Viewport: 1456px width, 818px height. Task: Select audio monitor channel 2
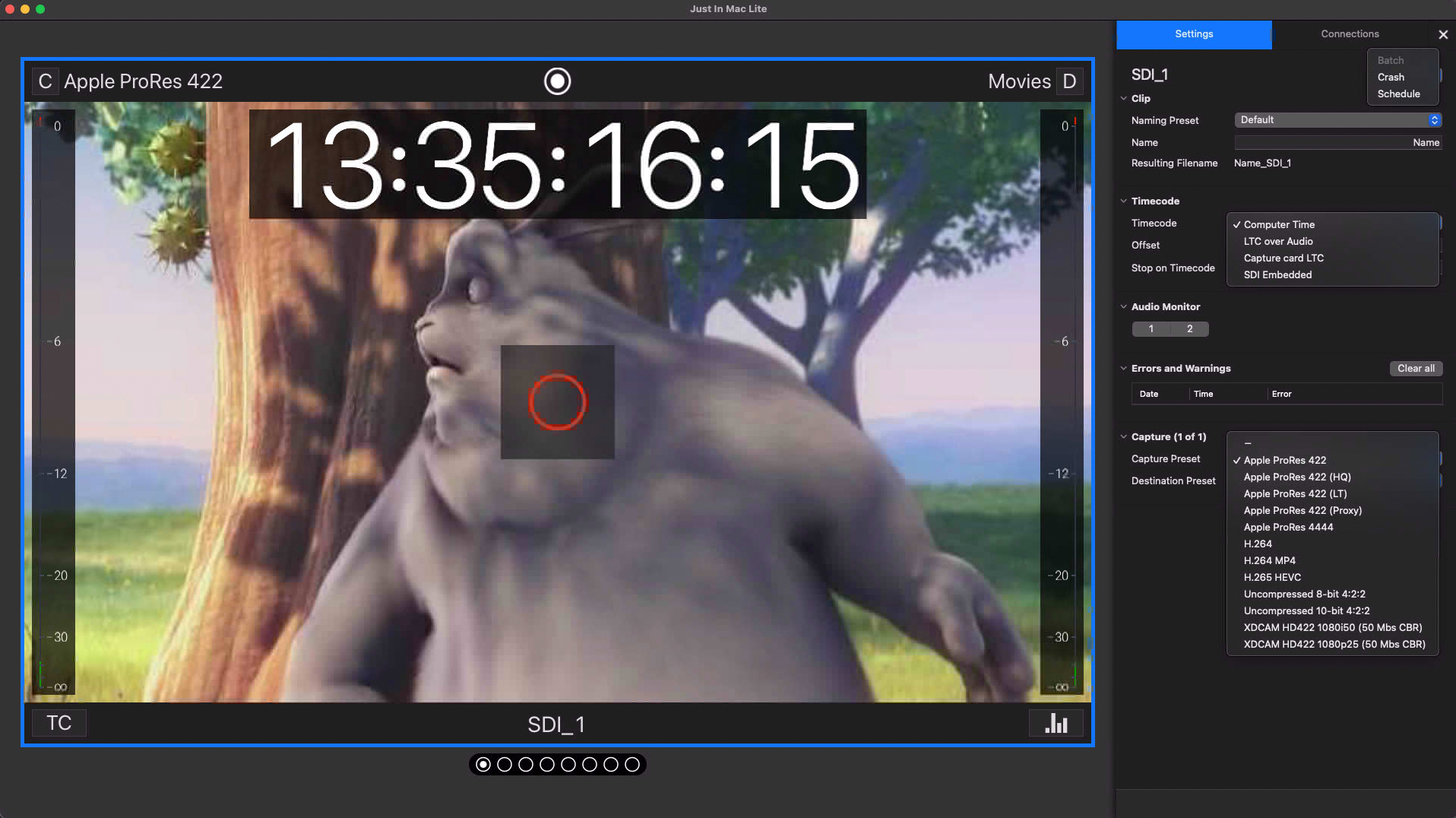pyautogui.click(x=1189, y=329)
